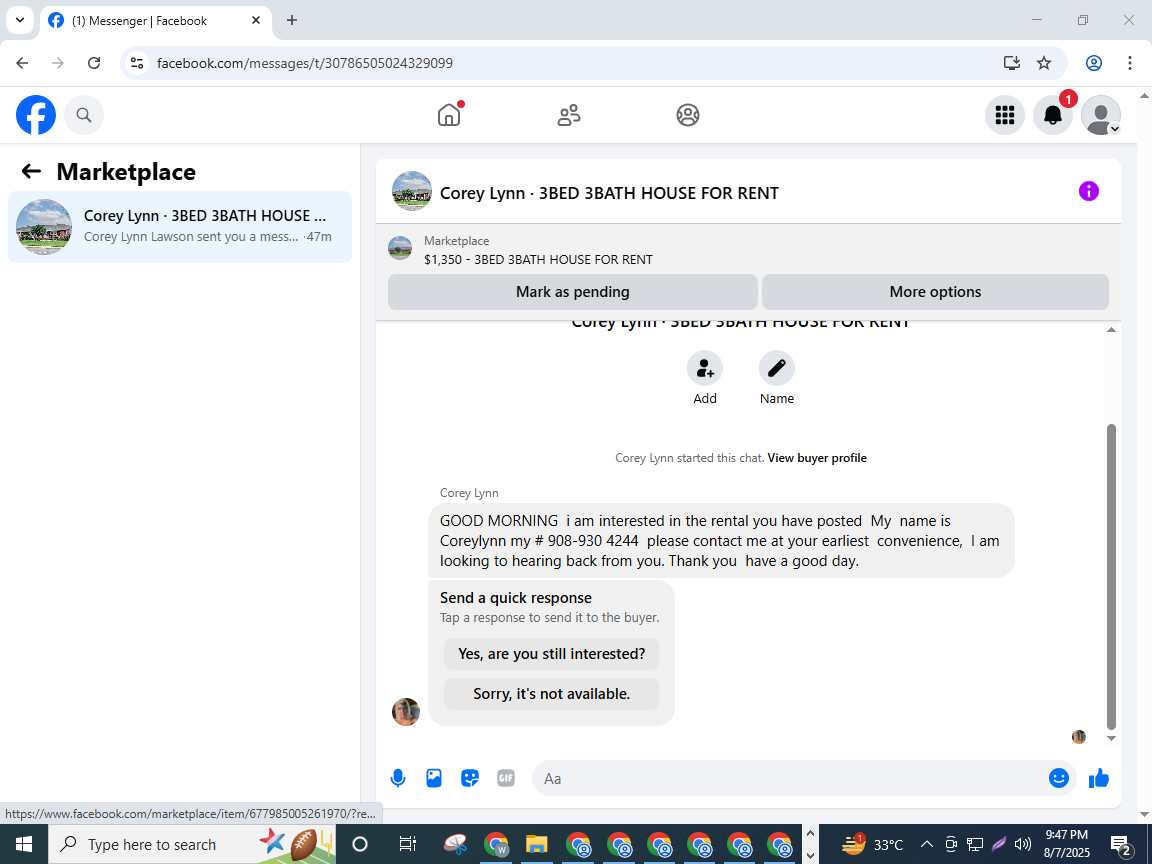
Task: Open the $1,350 3BED 3BATH listing link
Action: coord(538,259)
